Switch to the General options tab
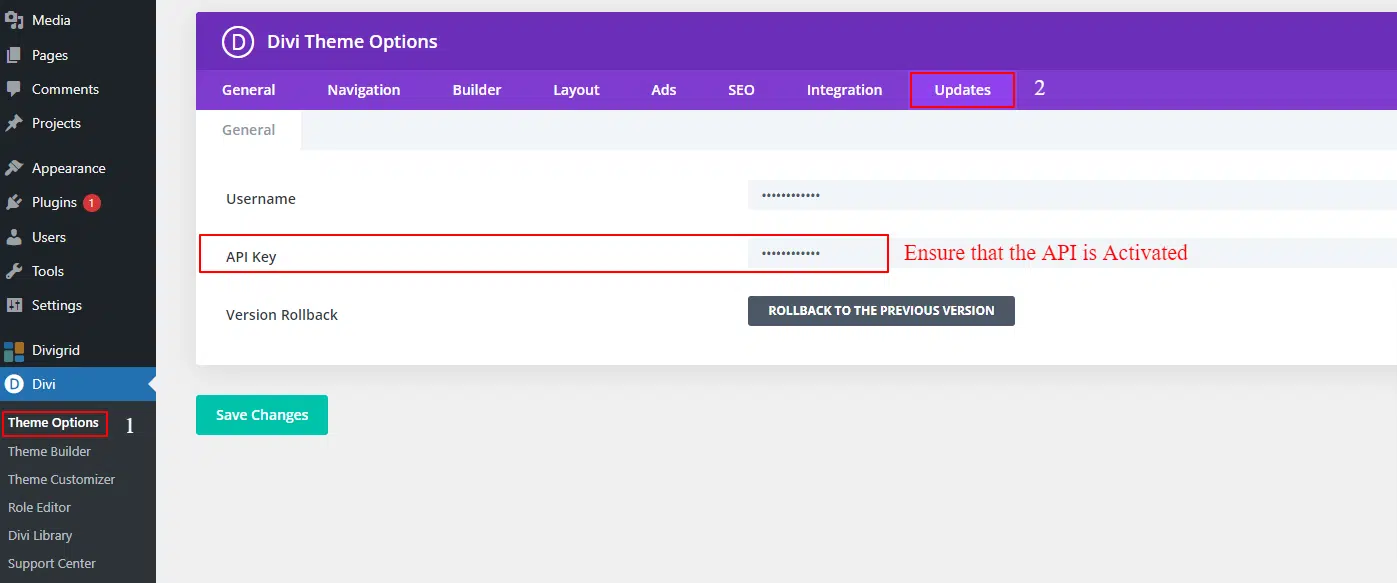Viewport: 1397px width, 583px height. pos(249,90)
